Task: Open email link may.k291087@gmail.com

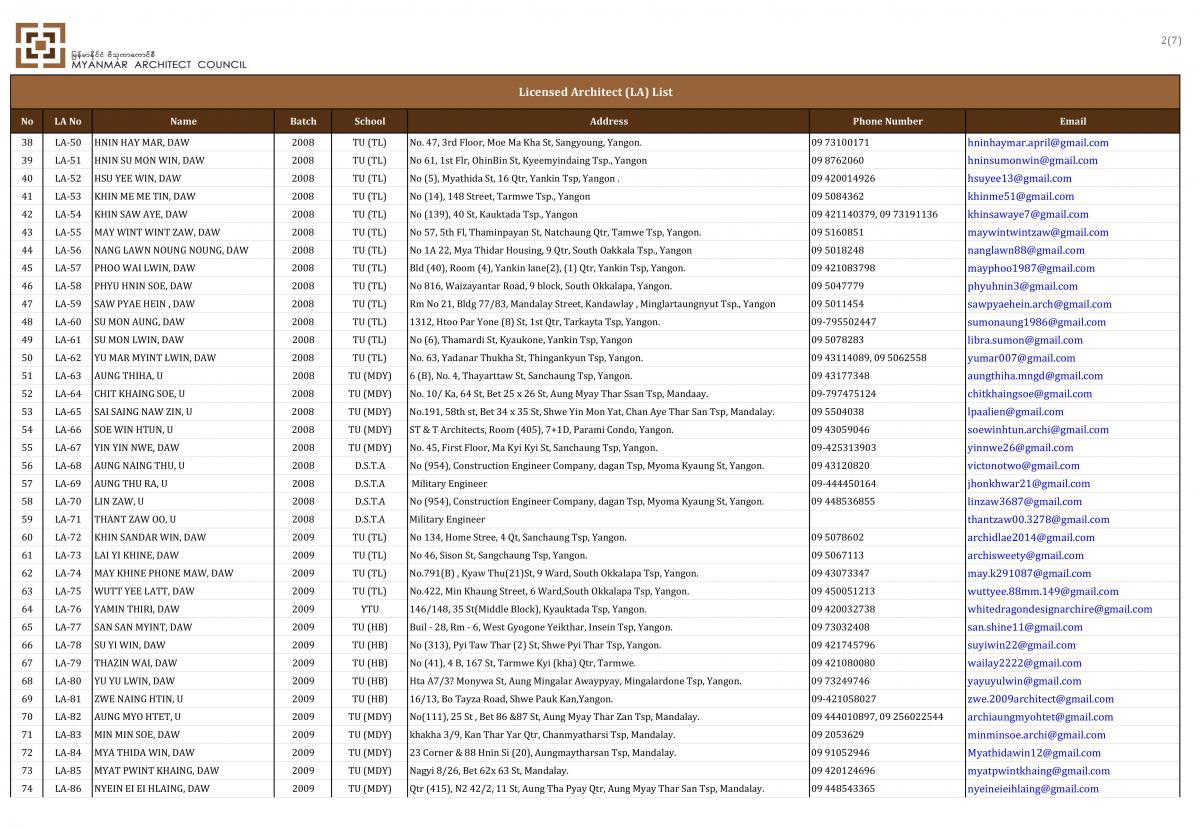Action: click(1029, 574)
